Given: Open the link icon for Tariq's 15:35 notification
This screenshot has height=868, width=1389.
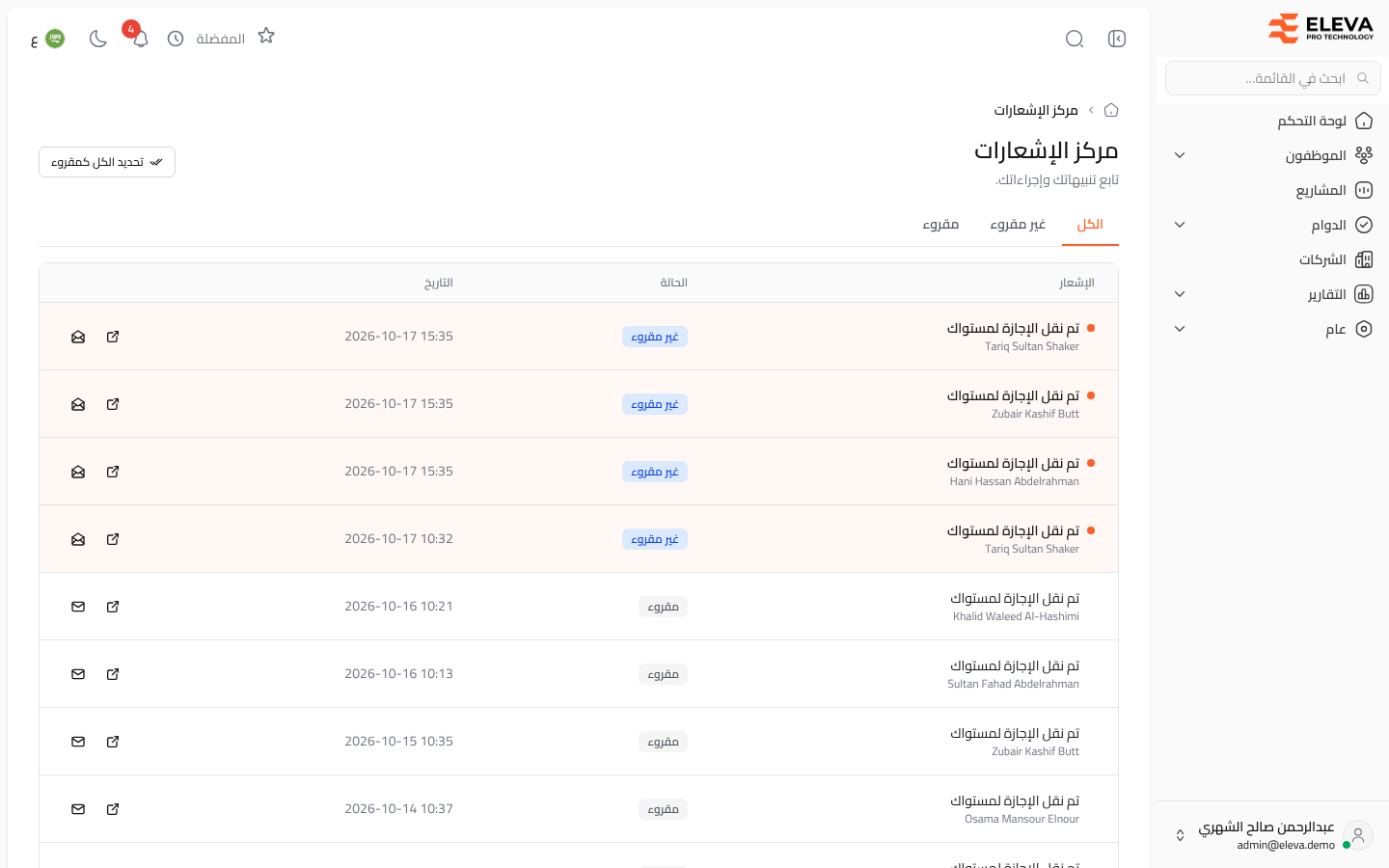Looking at the screenshot, I should click(113, 337).
